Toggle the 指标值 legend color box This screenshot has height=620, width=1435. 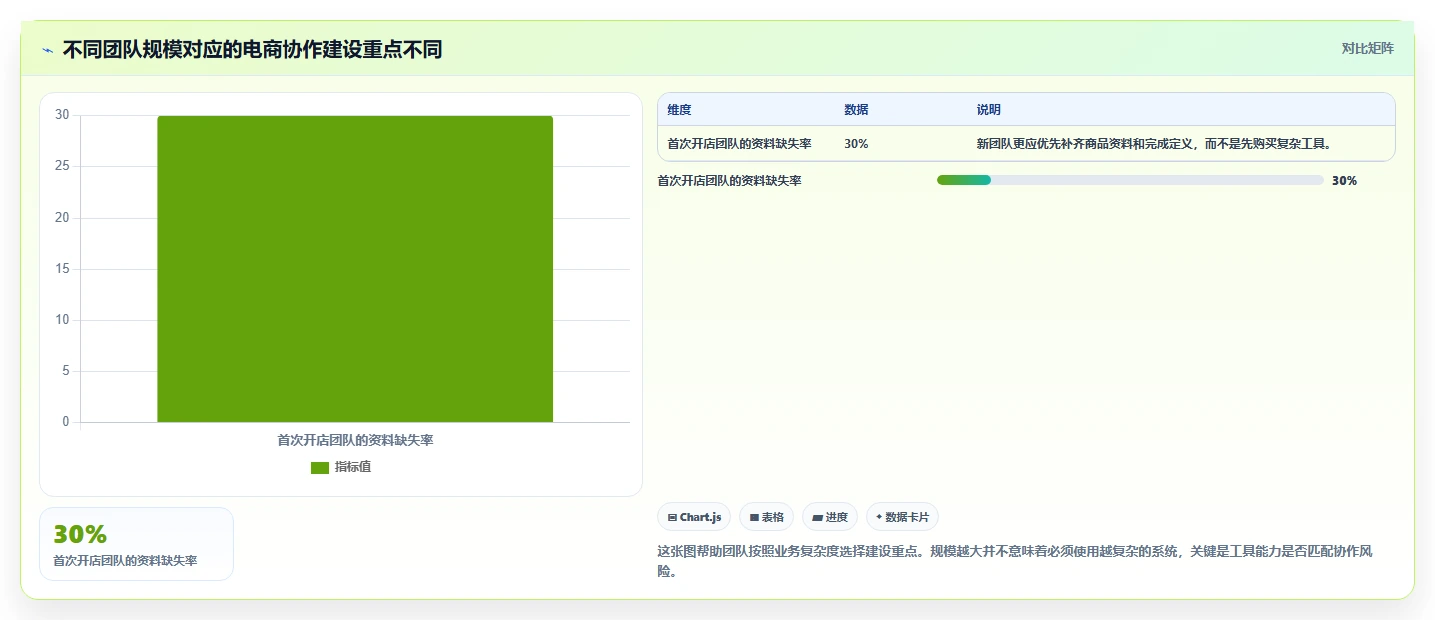[320, 468]
